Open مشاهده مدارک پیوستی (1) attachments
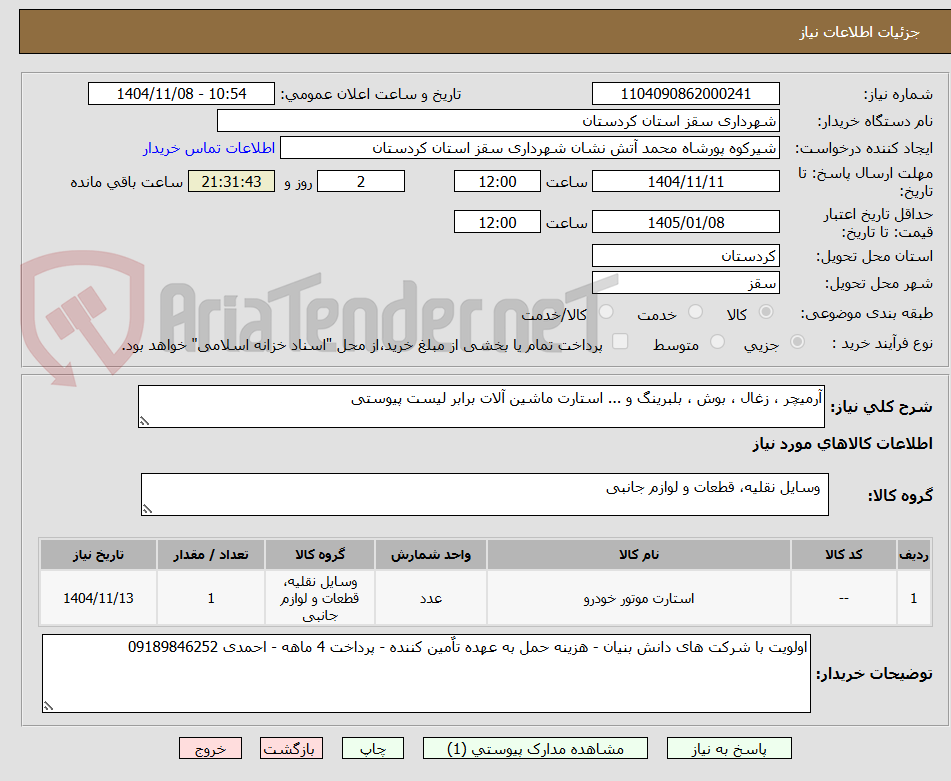The height and width of the screenshot is (781, 951). tap(535, 748)
